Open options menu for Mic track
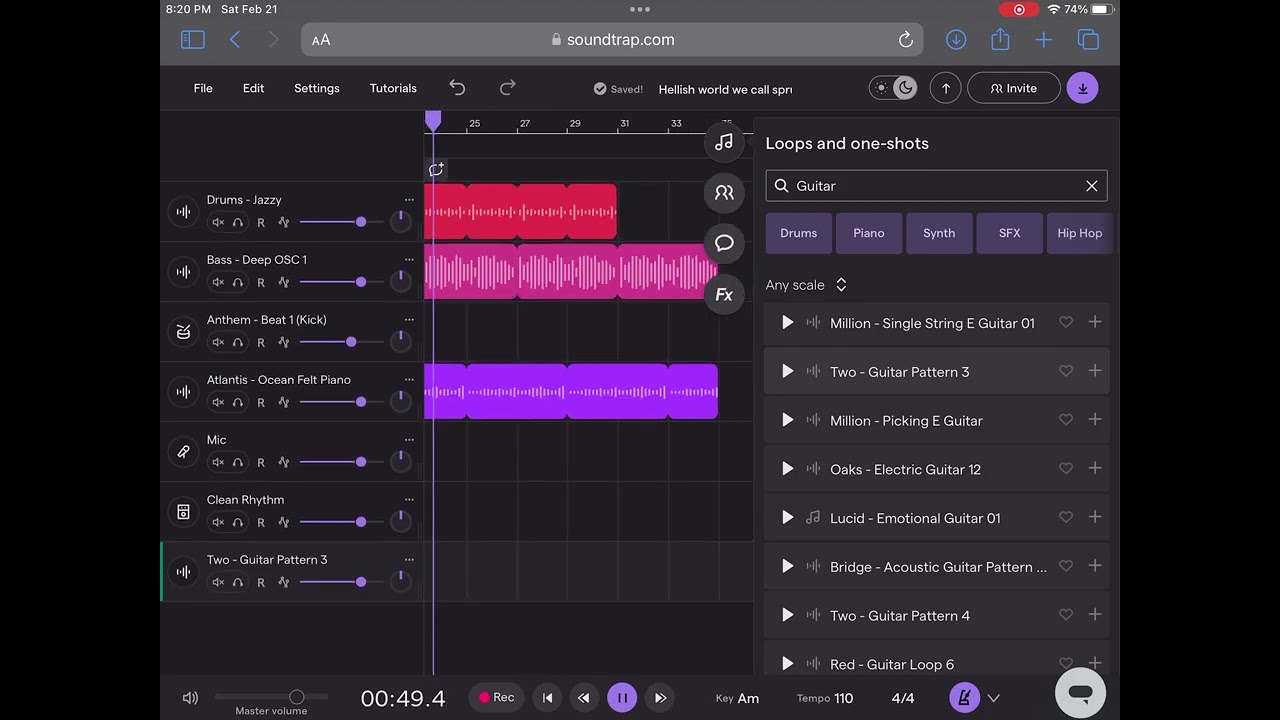The width and height of the screenshot is (1280, 720). click(409, 440)
